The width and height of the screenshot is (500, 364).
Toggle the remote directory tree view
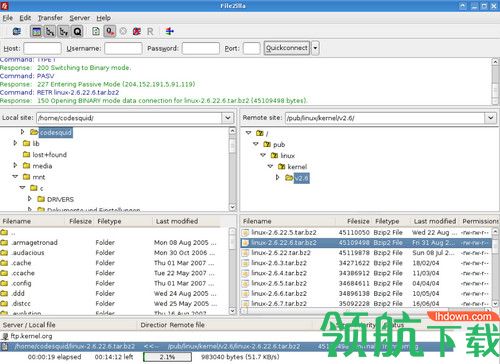coord(64,32)
